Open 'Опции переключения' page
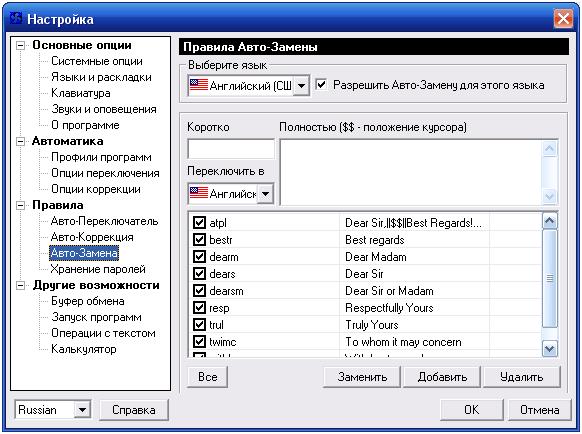Viewport: 582px width, 434px height. pyautogui.click(x=105, y=173)
